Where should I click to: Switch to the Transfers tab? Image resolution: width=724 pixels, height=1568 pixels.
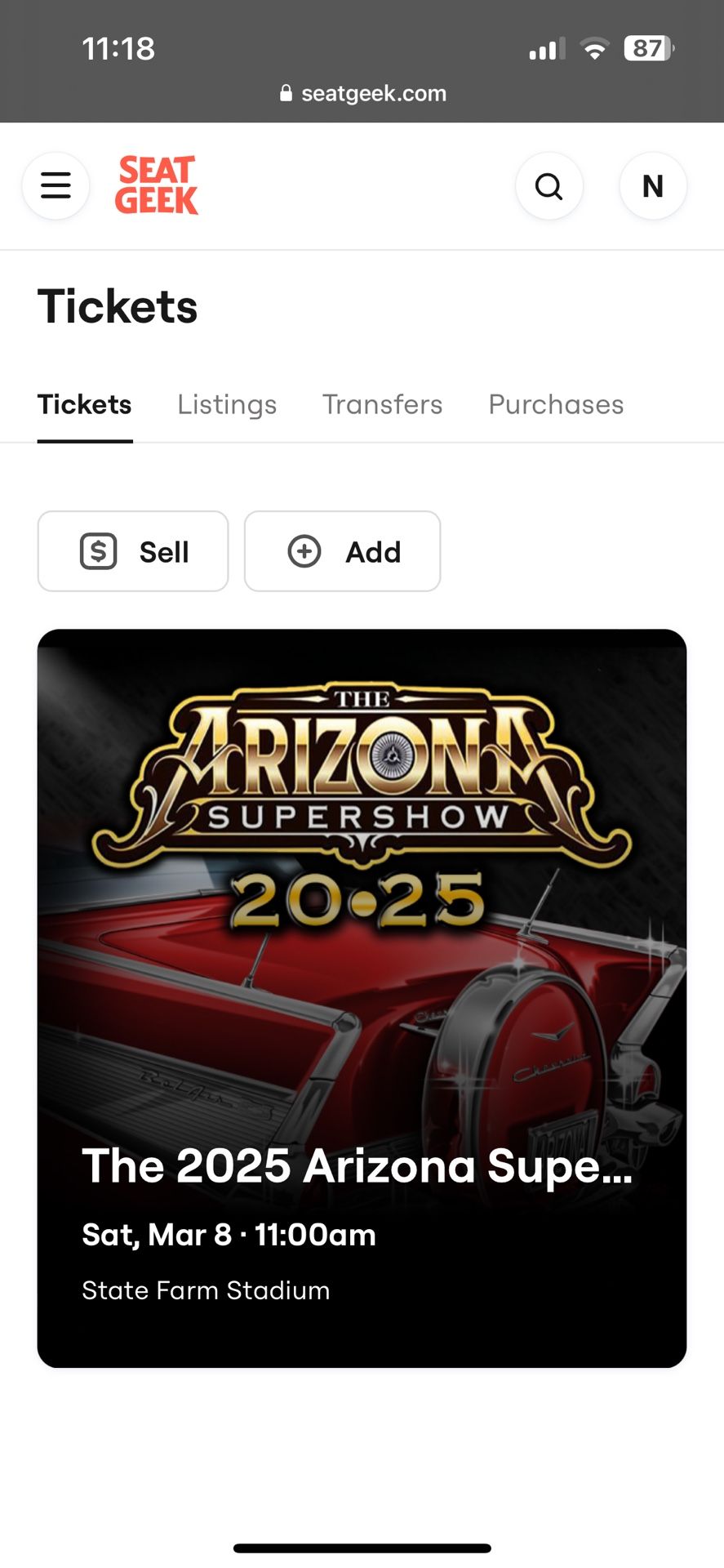tap(382, 404)
